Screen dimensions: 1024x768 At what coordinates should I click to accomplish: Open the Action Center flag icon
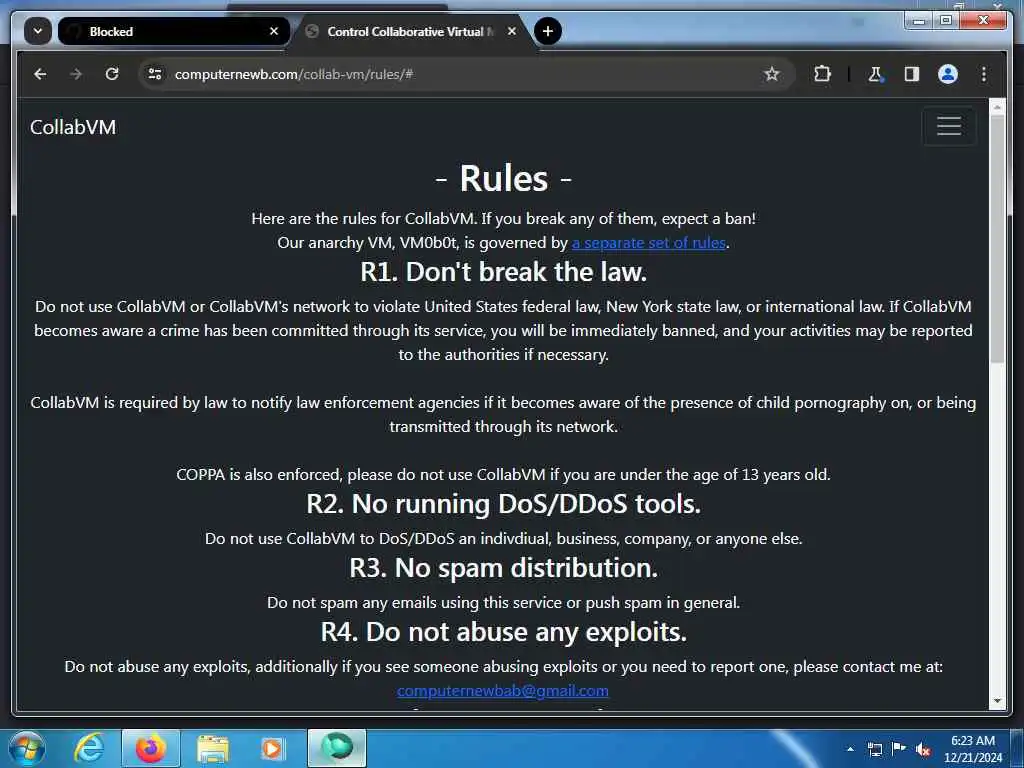(x=899, y=749)
